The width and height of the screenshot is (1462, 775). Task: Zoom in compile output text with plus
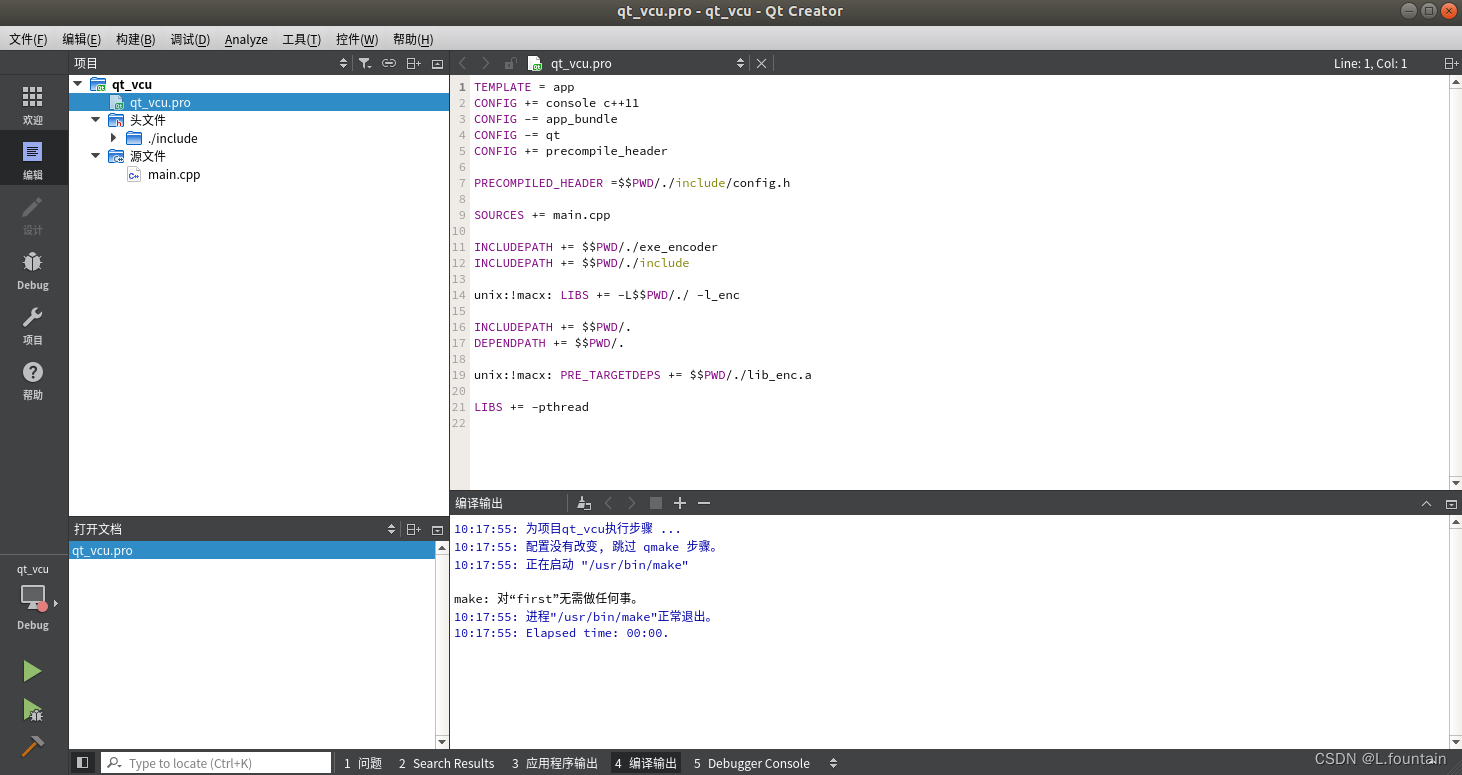(680, 503)
